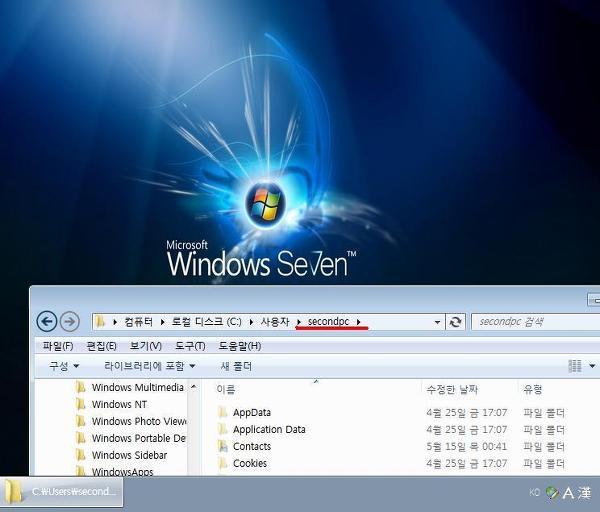Select 컴퓨터 in address breadcrumb
The image size is (600, 512).
138,322
